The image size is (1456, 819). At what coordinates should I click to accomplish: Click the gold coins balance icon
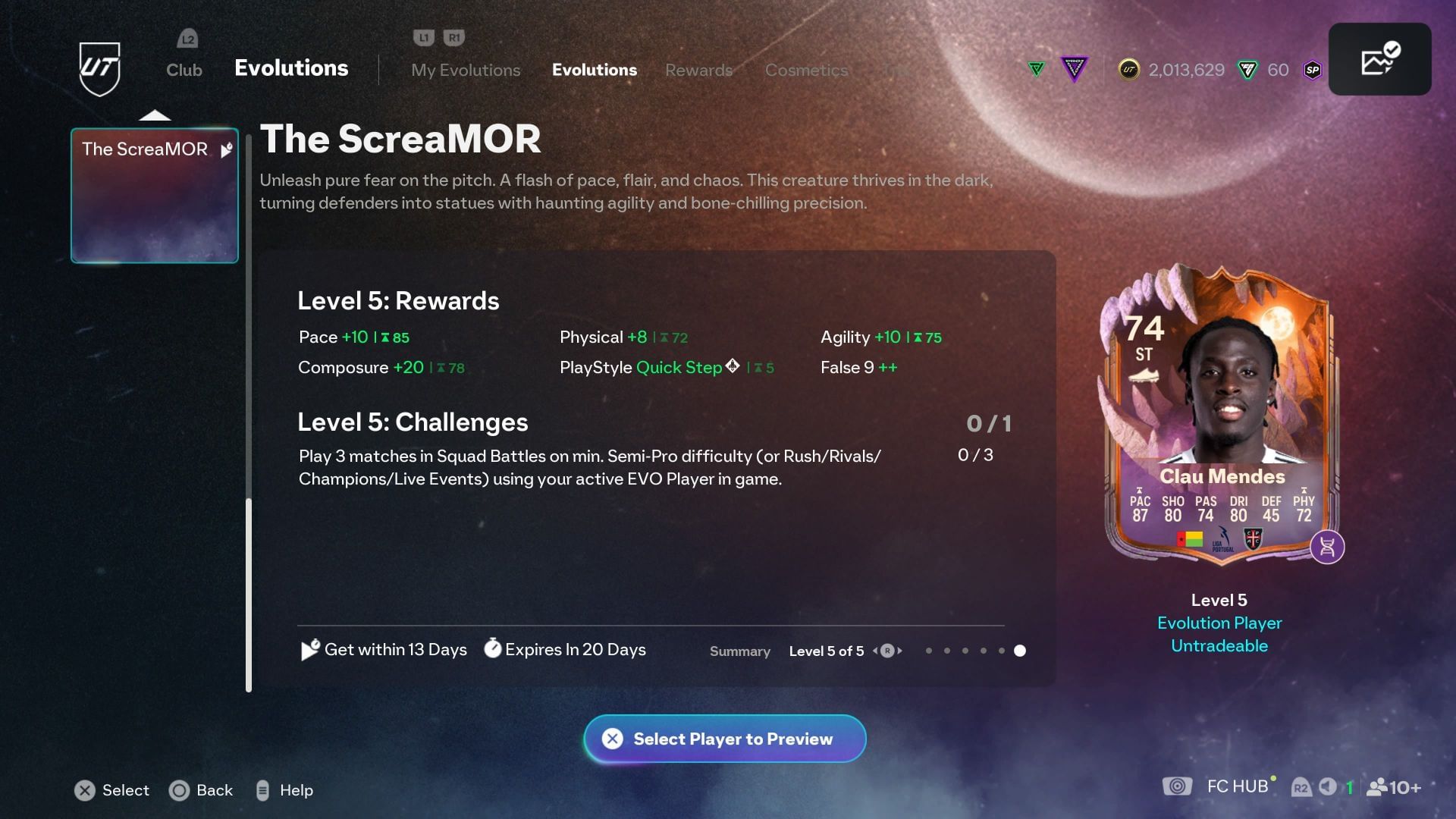(1128, 70)
